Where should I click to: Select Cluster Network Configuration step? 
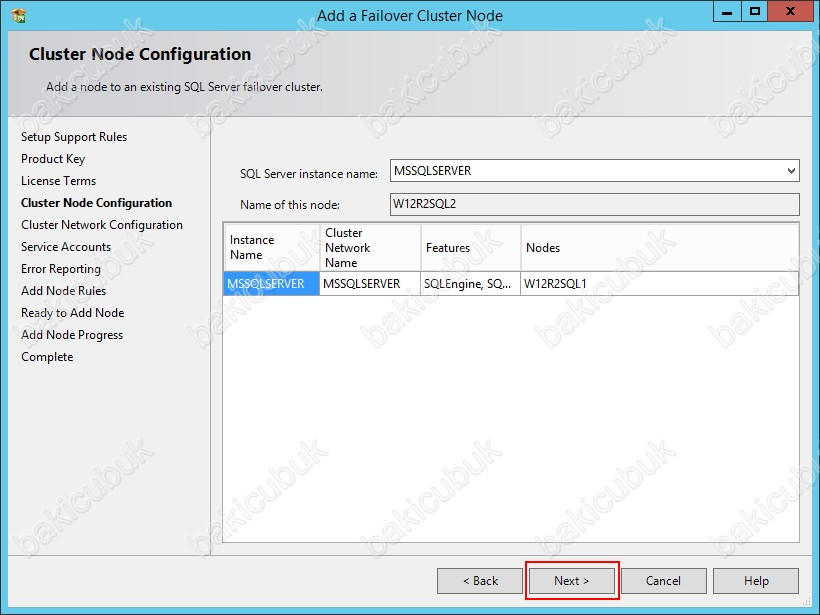[102, 225]
